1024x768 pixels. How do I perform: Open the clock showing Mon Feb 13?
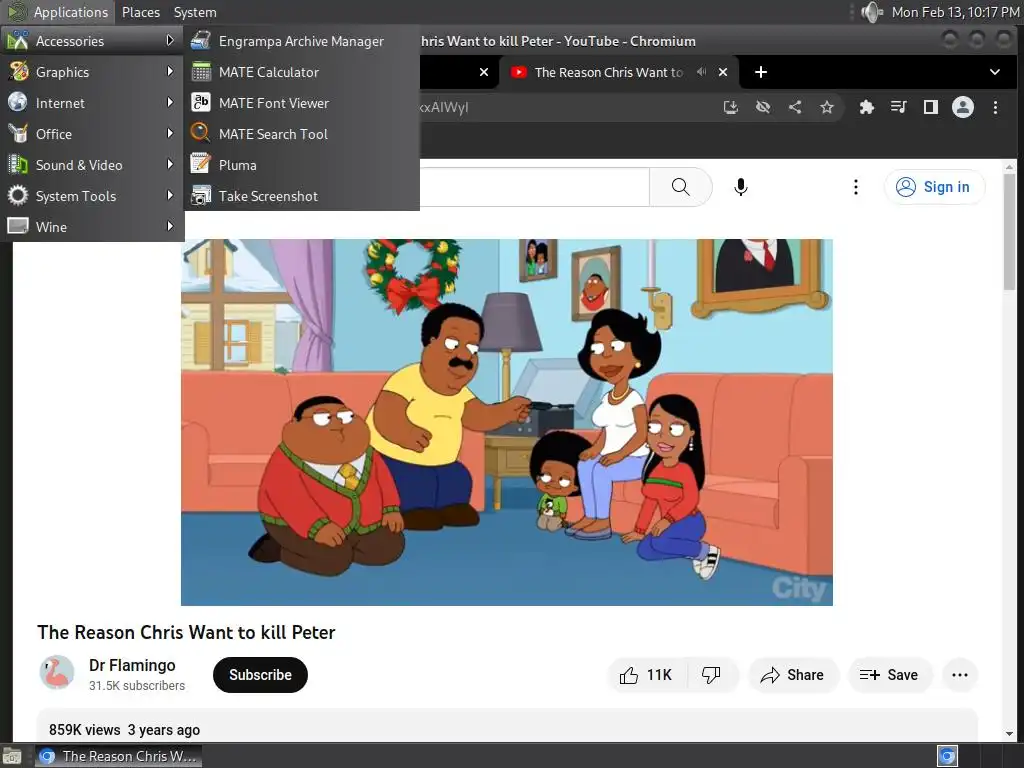click(x=955, y=12)
